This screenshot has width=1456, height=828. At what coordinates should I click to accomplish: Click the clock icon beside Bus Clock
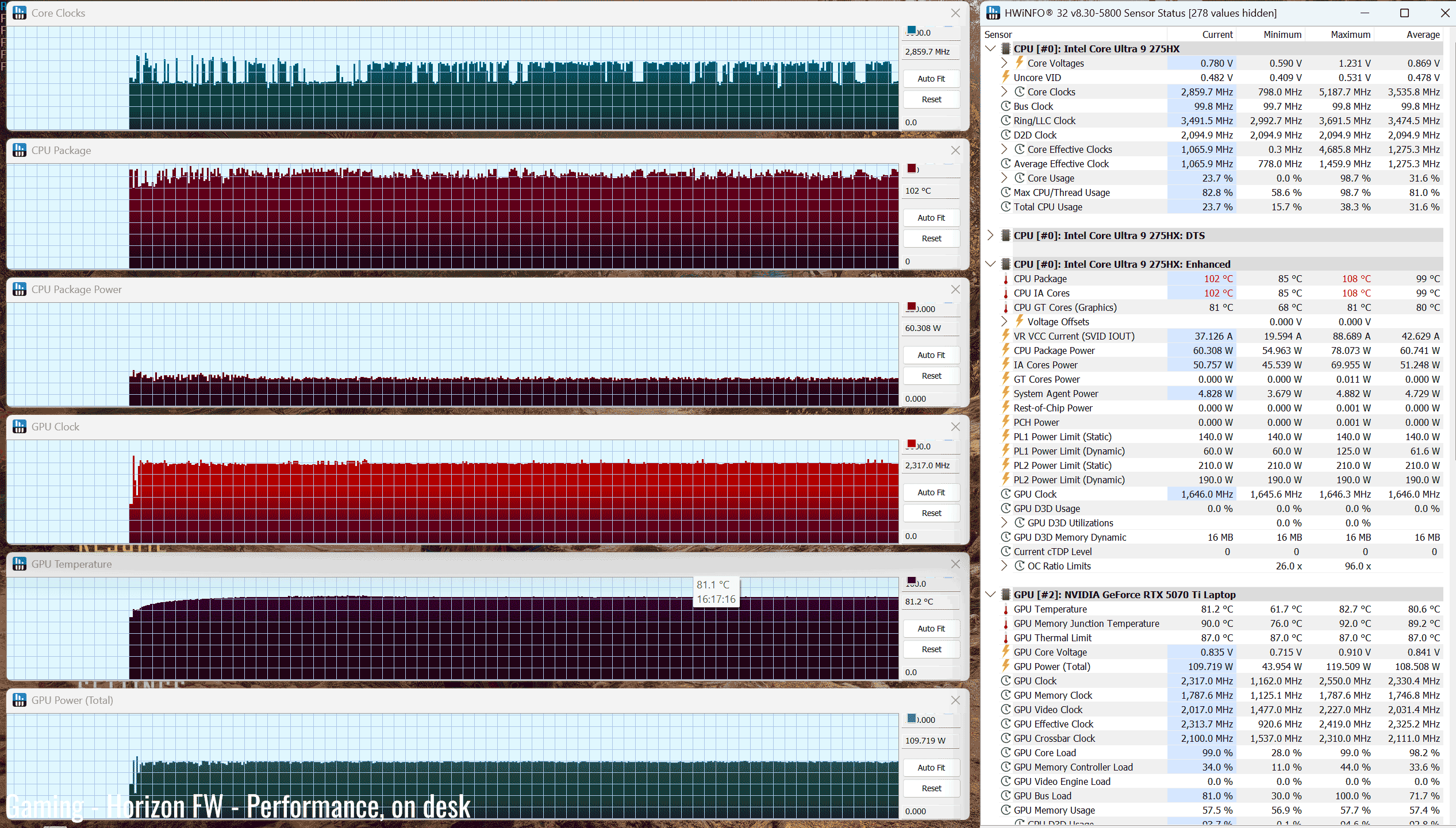click(1005, 106)
